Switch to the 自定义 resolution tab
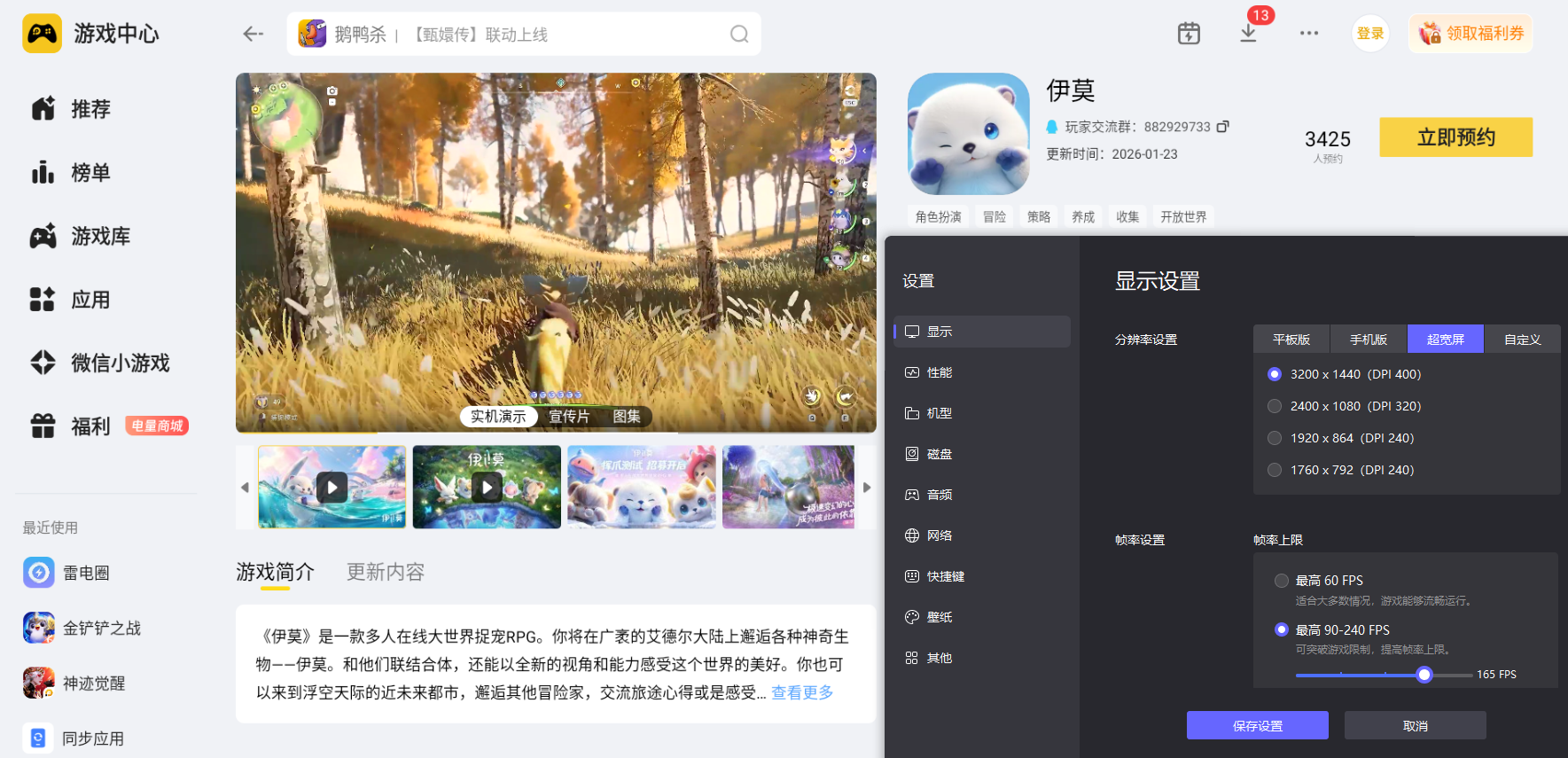1568x758 pixels. [1523, 340]
